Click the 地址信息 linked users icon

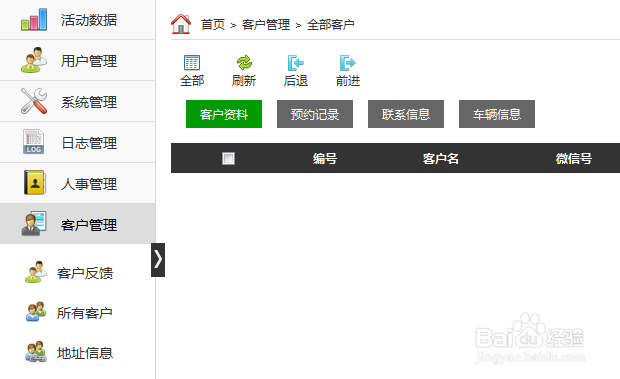(36, 352)
